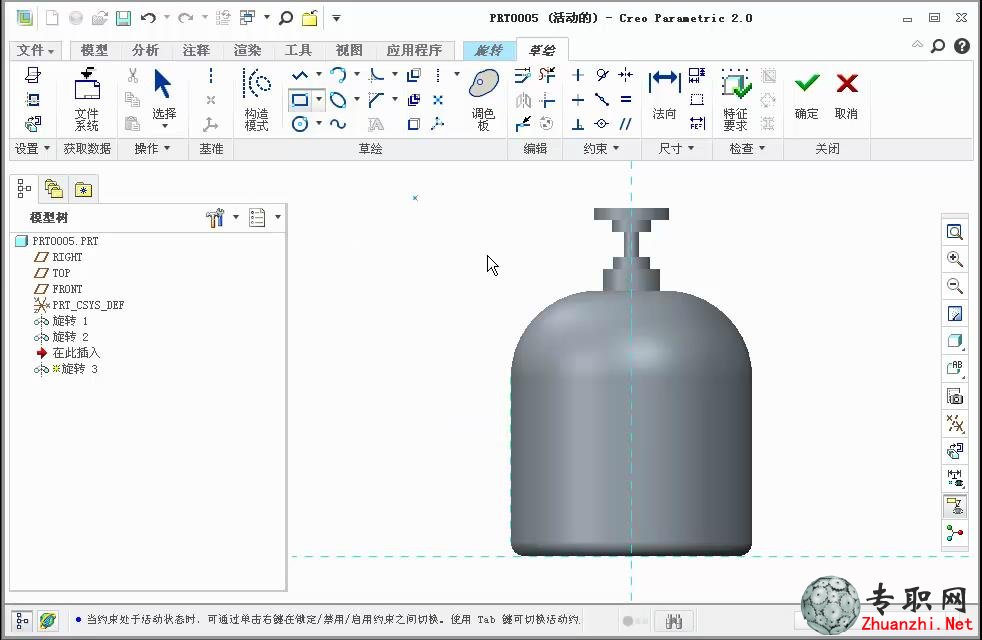Select the Fillet sketch tool

(376, 75)
